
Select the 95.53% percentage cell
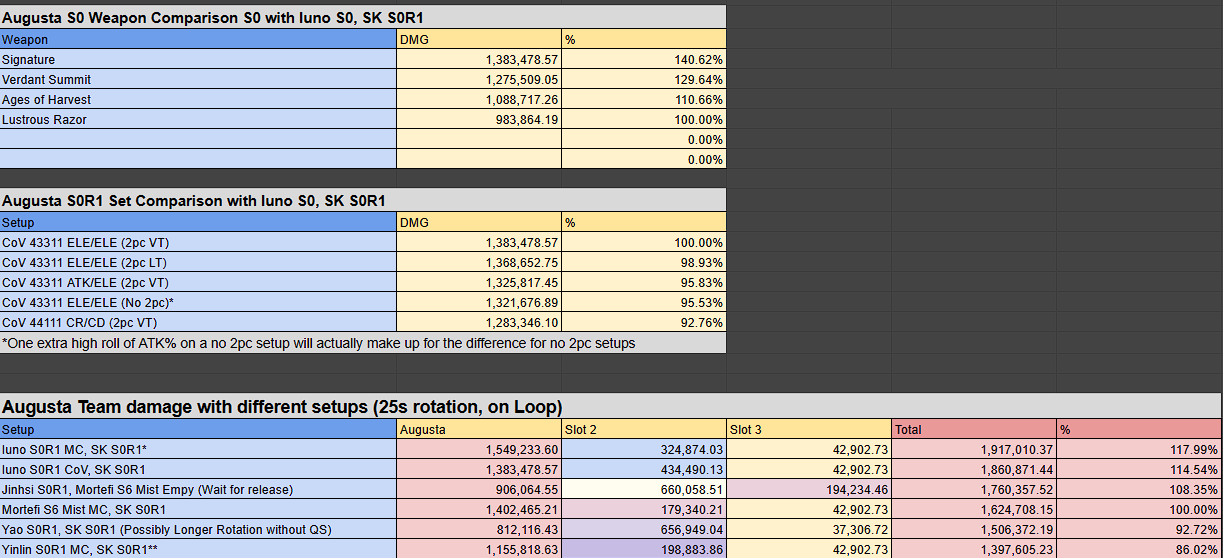[644, 303]
